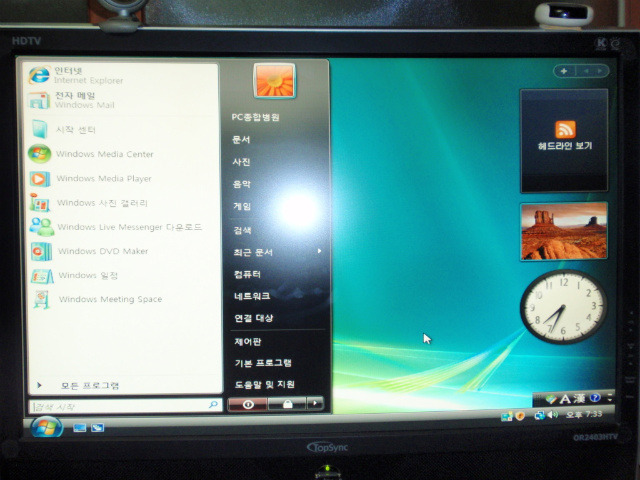640x480 pixels.
Task: Click the Welcome Center (시작 센터) icon
Action: pyautogui.click(x=40, y=129)
